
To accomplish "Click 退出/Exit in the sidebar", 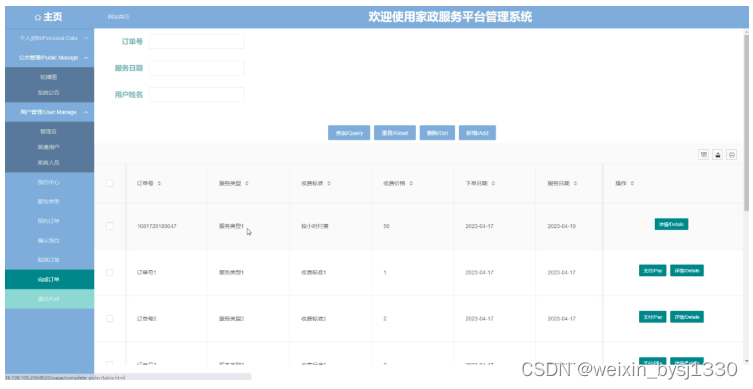I will pyautogui.click(x=49, y=299).
